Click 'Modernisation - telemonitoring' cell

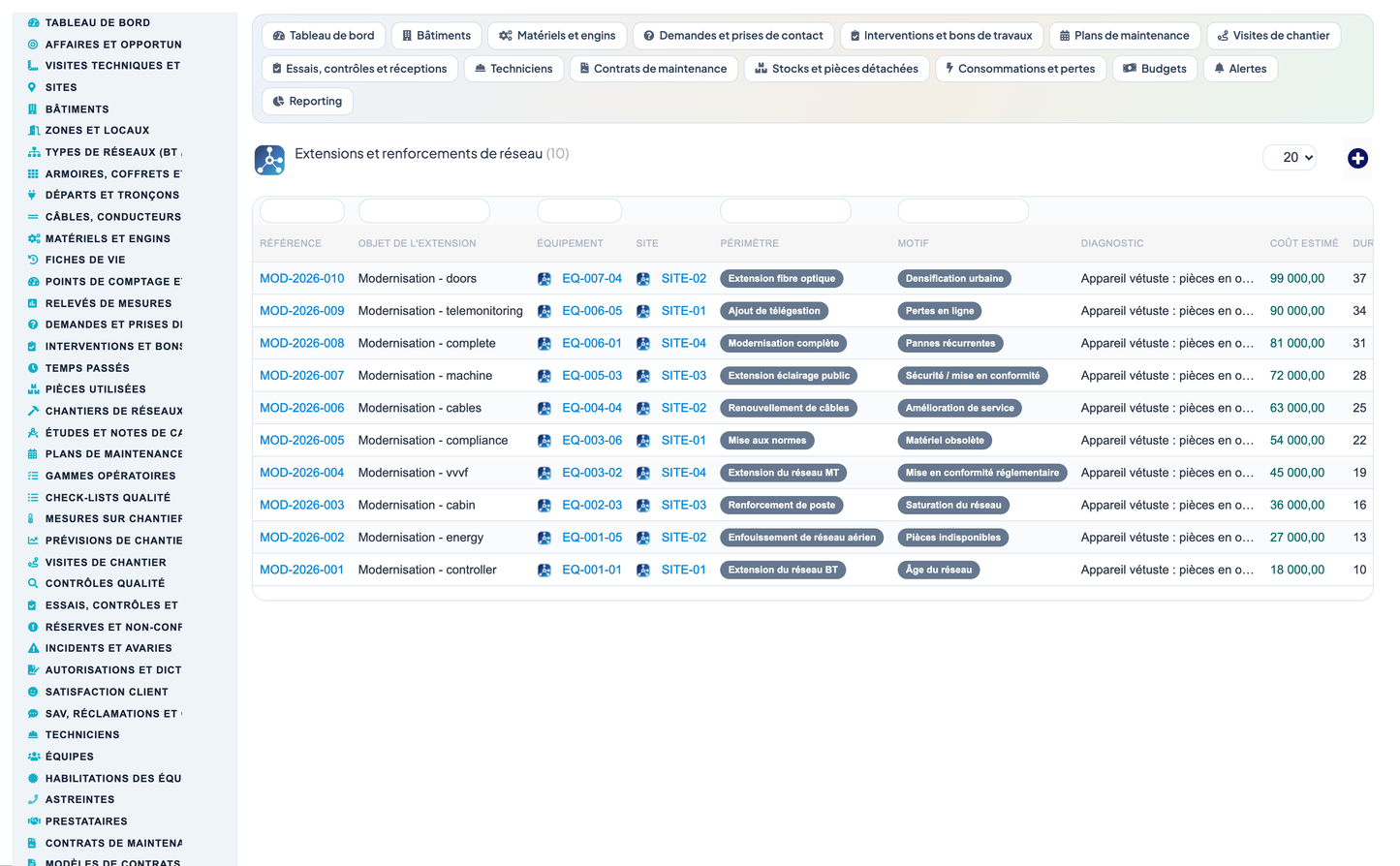point(441,311)
